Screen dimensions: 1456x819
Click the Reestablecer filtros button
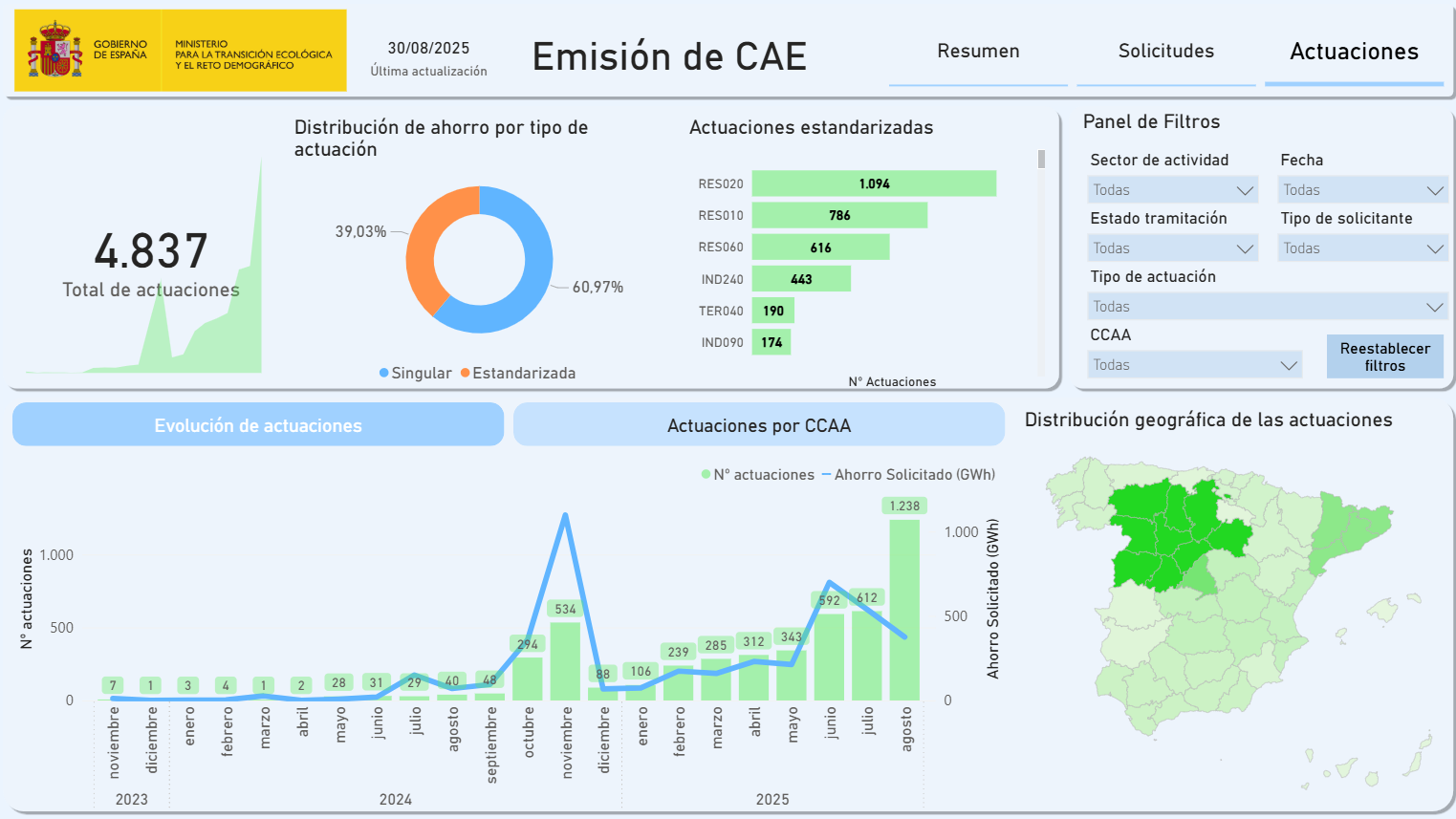click(1384, 356)
